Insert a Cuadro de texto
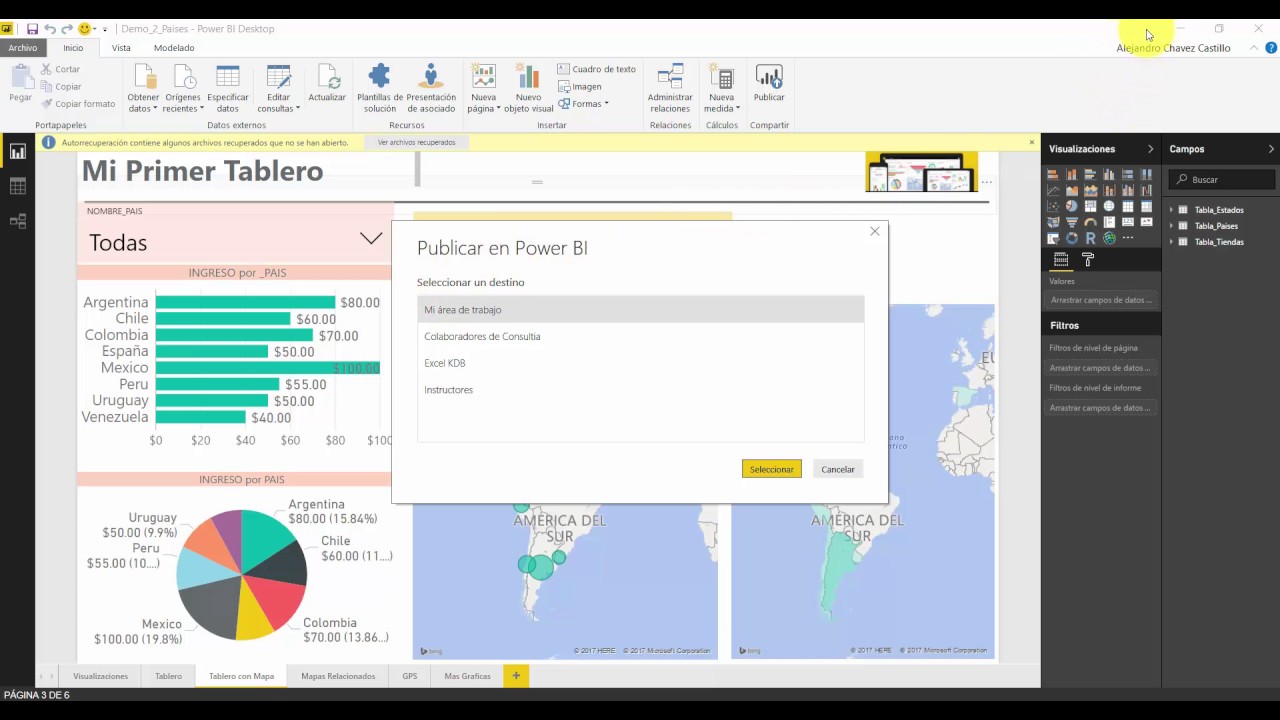 [597, 69]
